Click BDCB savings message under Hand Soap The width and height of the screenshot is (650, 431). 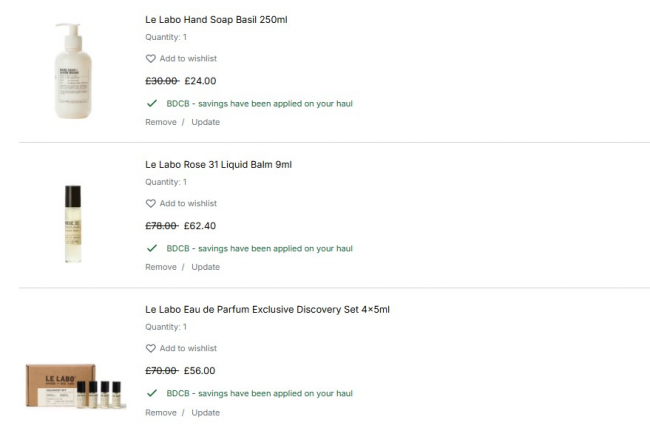tap(259, 103)
